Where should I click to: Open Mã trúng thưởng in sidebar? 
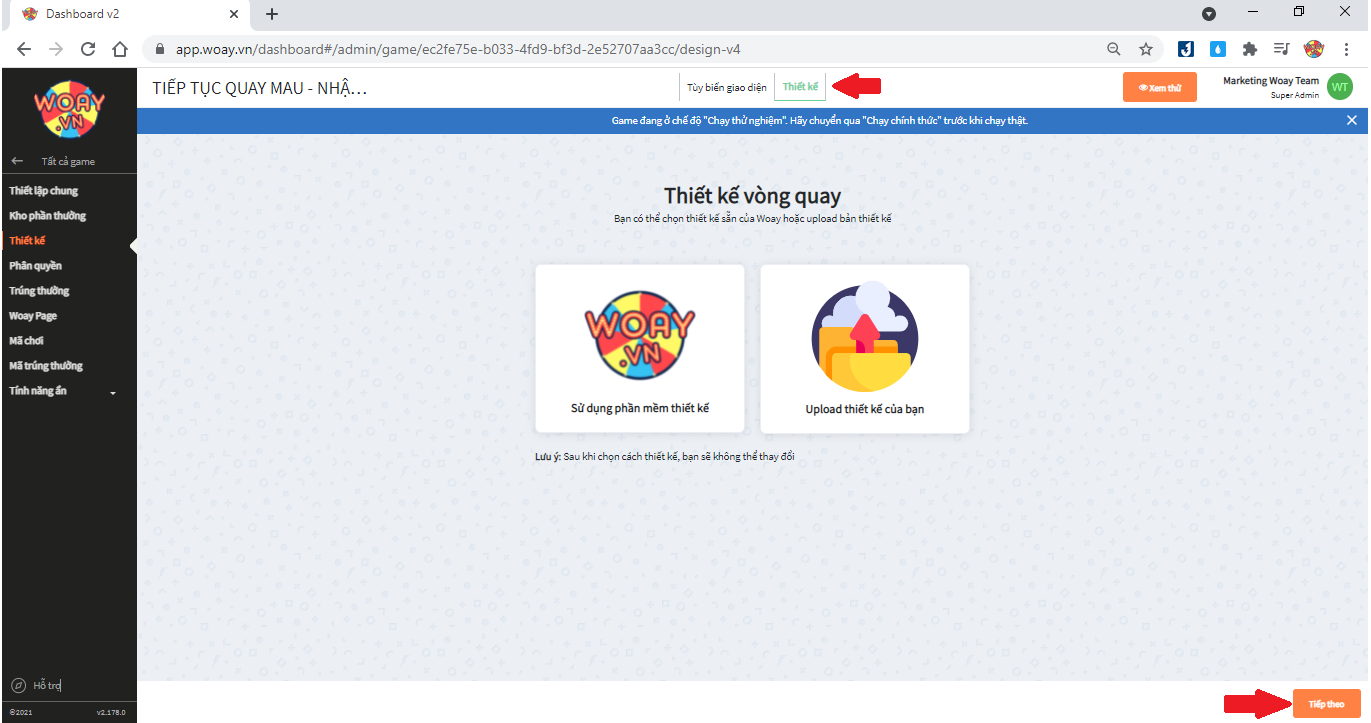(x=46, y=366)
